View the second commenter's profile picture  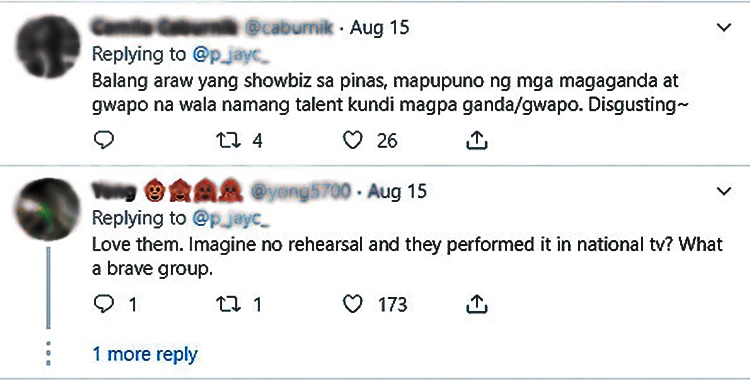[x=48, y=209]
